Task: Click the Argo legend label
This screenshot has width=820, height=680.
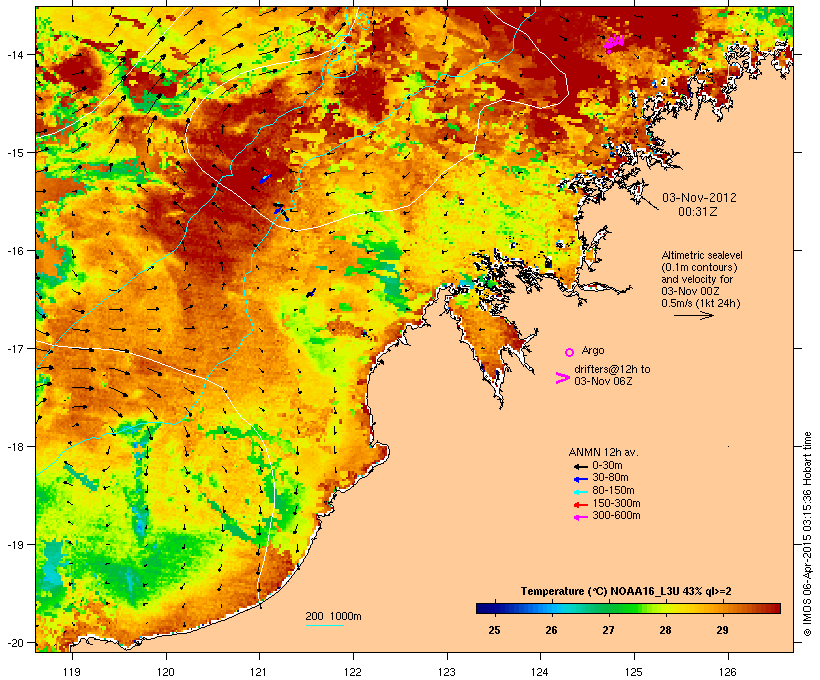Action: pyautogui.click(x=593, y=350)
